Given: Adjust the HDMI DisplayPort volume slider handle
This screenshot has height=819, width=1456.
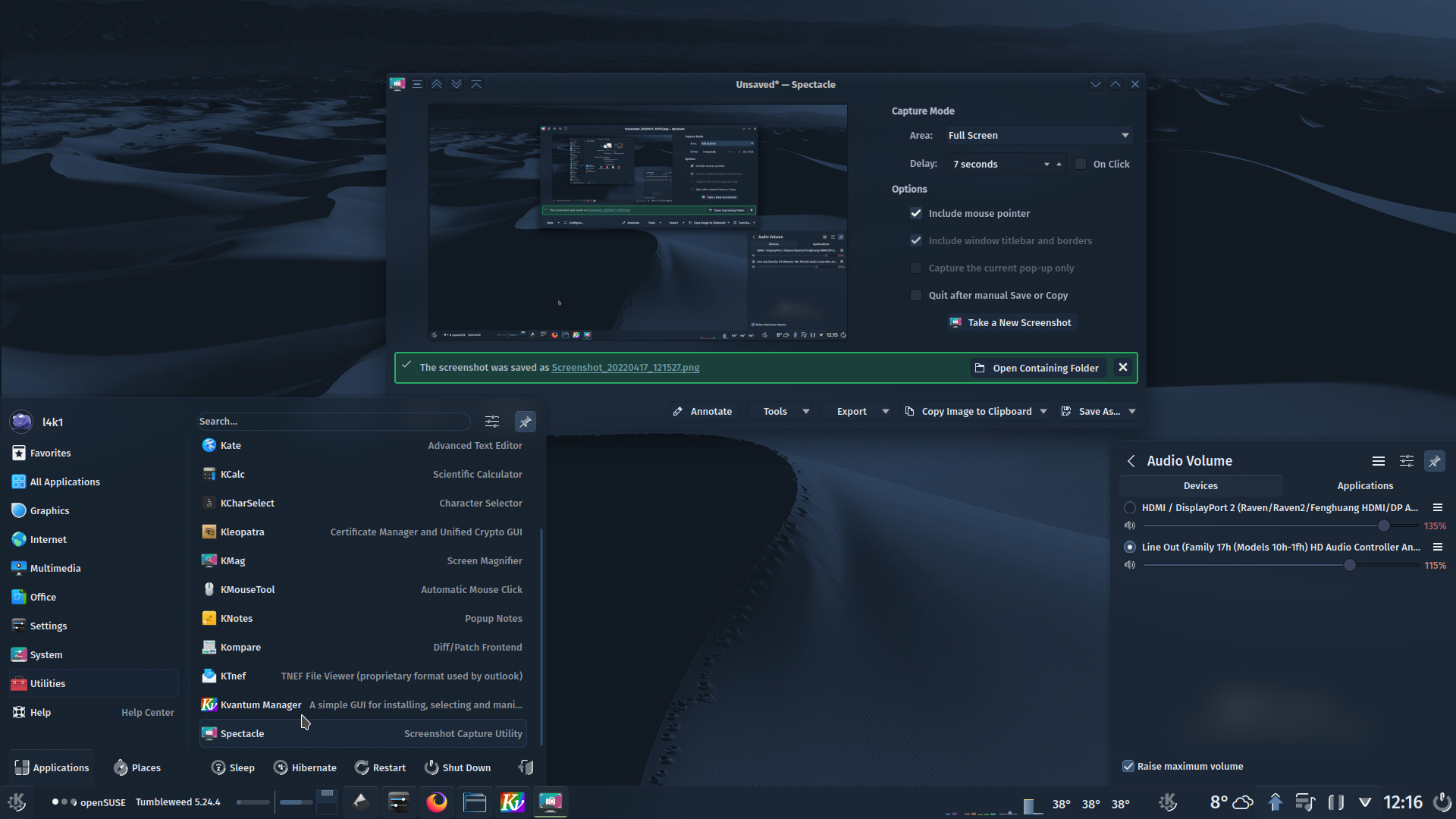Looking at the screenshot, I should coord(1384,526).
